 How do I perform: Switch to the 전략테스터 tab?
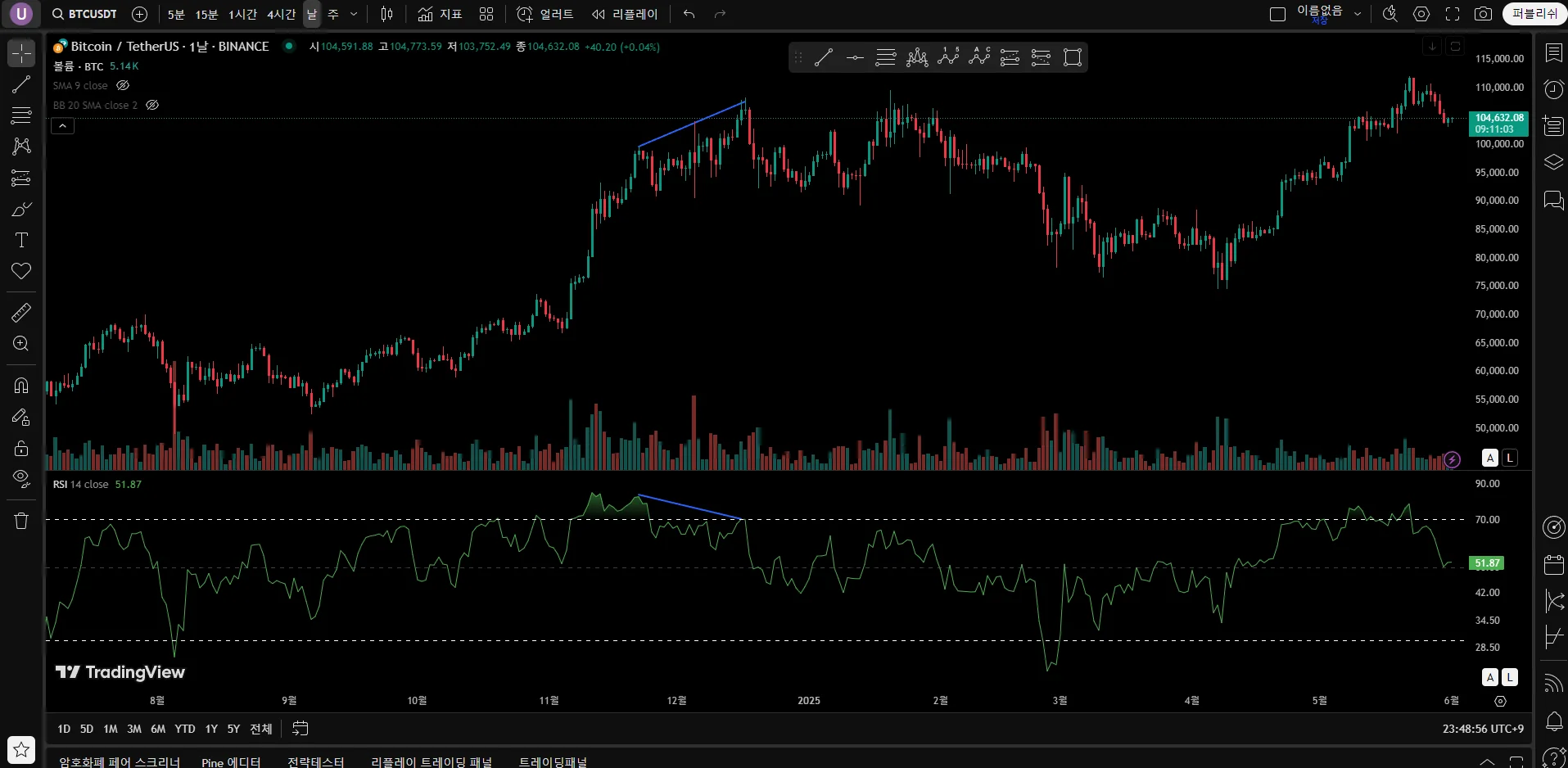pos(315,761)
